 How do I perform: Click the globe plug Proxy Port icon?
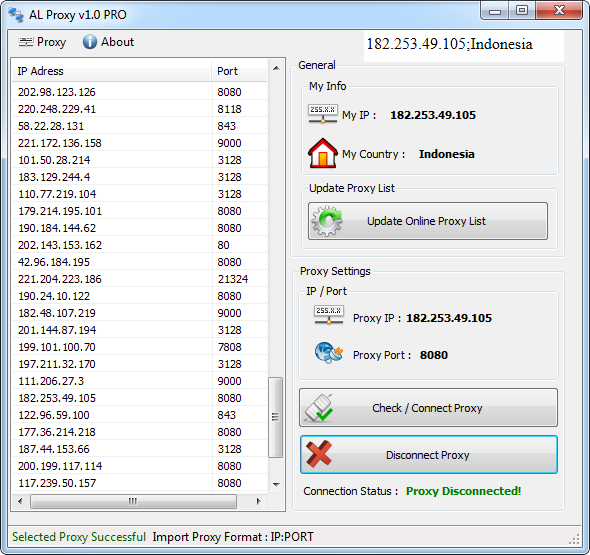tap(328, 353)
